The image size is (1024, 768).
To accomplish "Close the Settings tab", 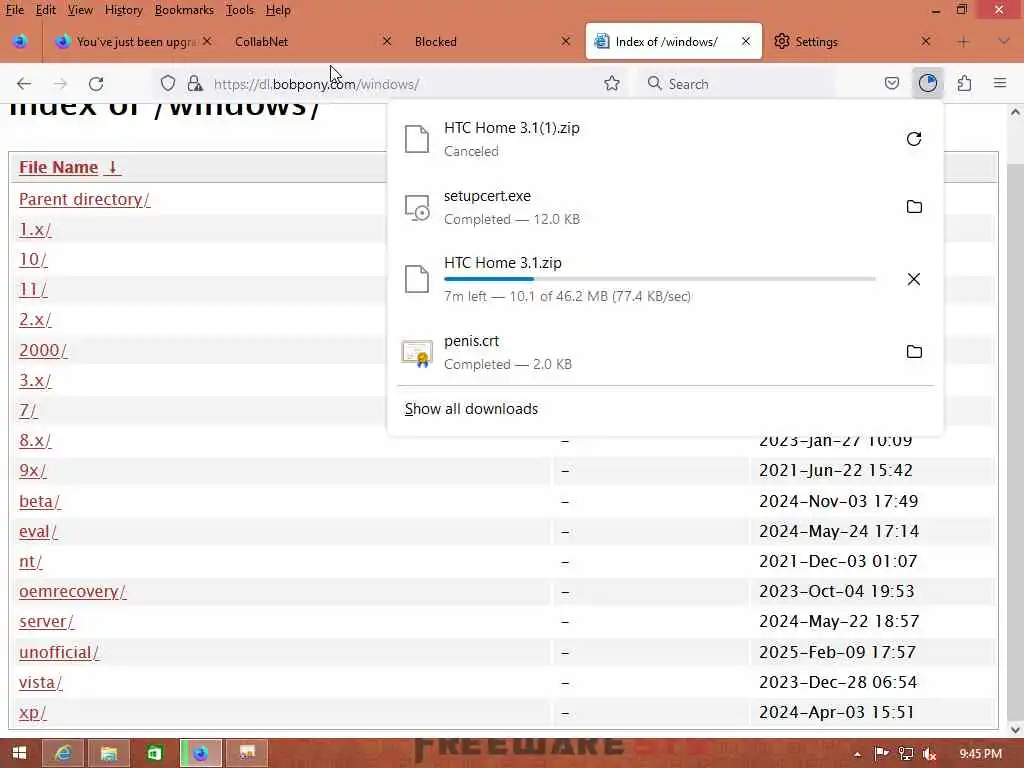I will click(x=925, y=41).
